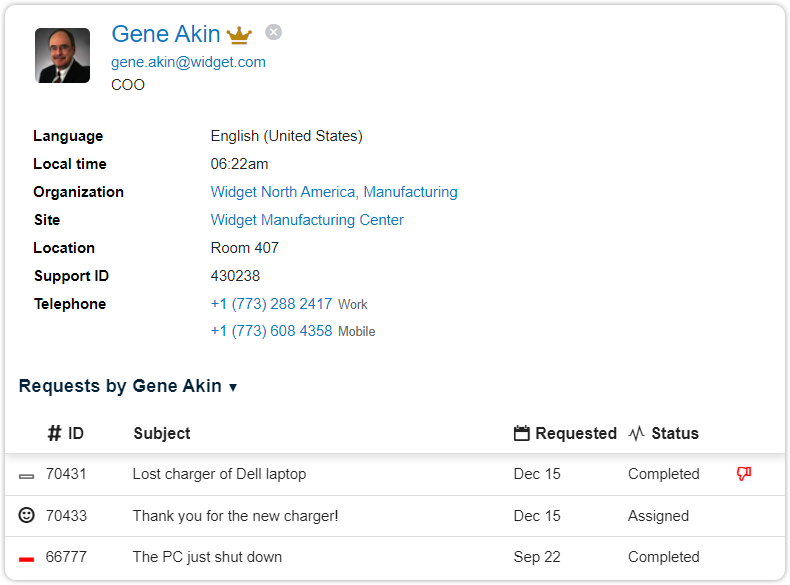The image size is (790, 585).
Task: Click the smiley face icon on request 70433
Action: [x=27, y=515]
